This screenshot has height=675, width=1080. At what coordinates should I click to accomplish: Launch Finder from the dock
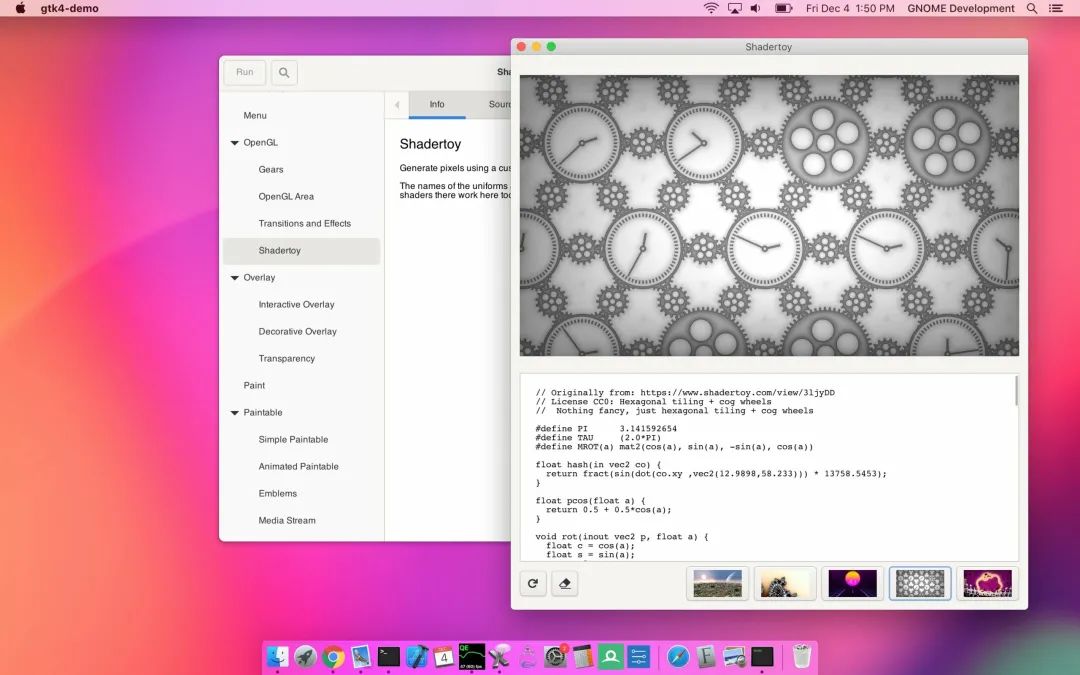coord(278,657)
